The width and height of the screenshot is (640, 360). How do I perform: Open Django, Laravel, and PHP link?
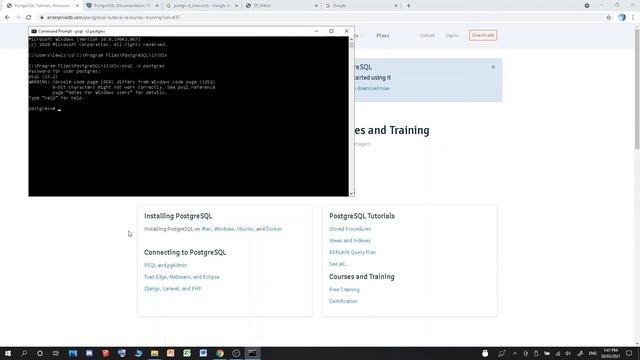[173, 289]
